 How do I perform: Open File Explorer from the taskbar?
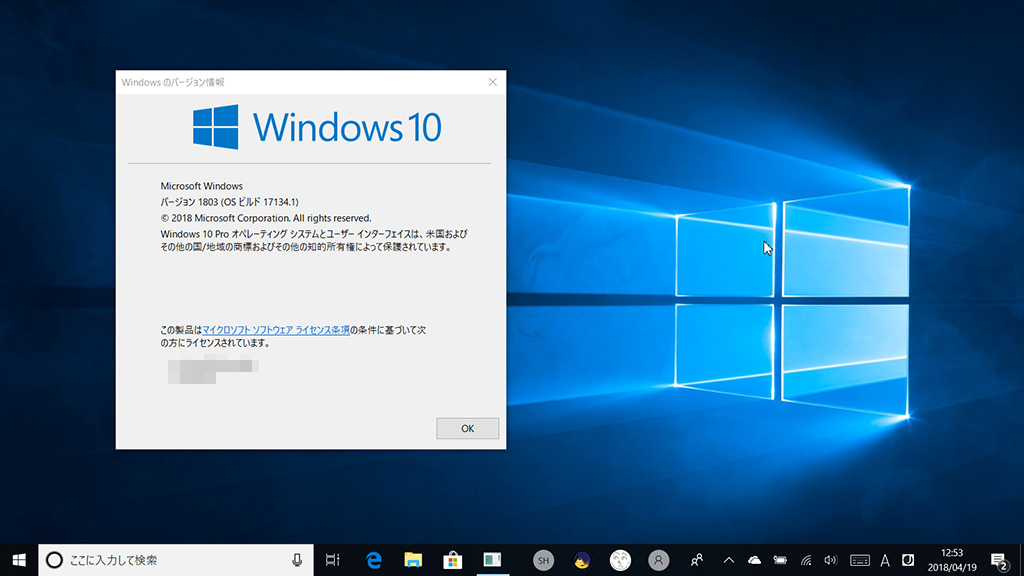pyautogui.click(x=413, y=560)
